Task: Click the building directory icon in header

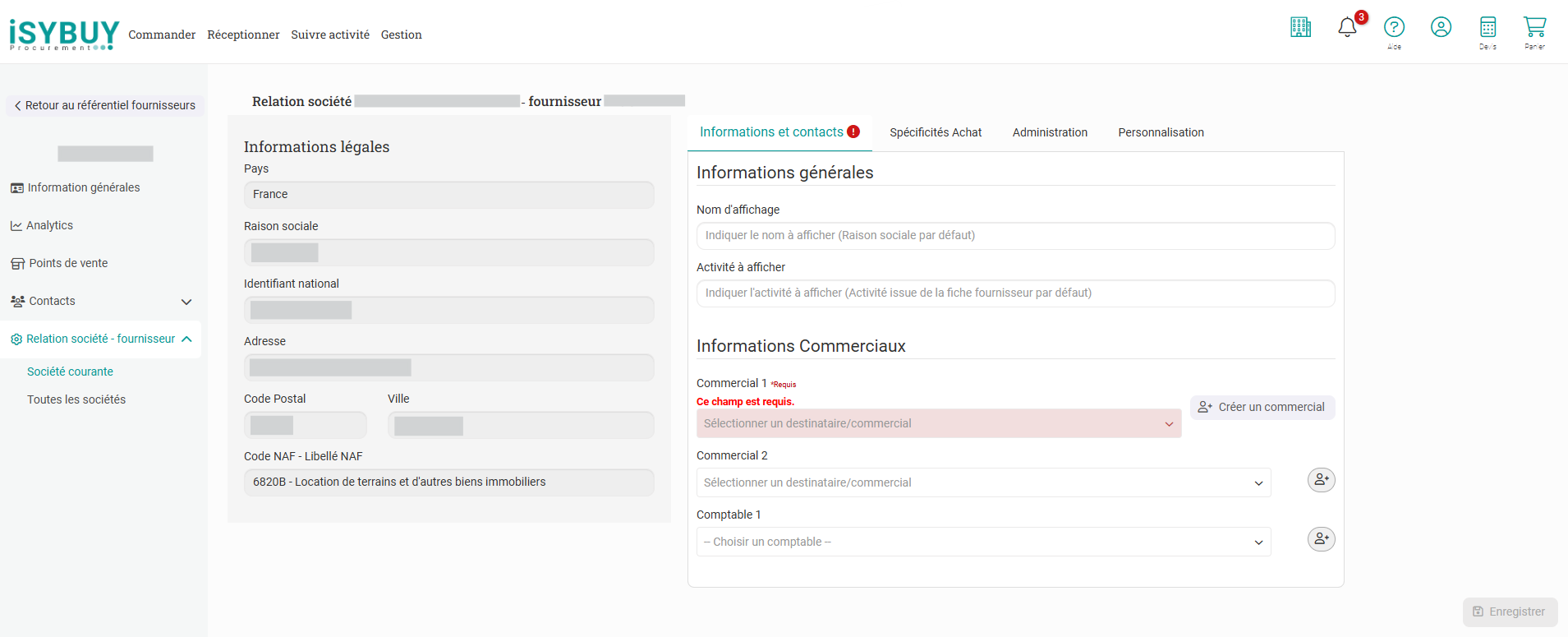Action: (x=1300, y=27)
